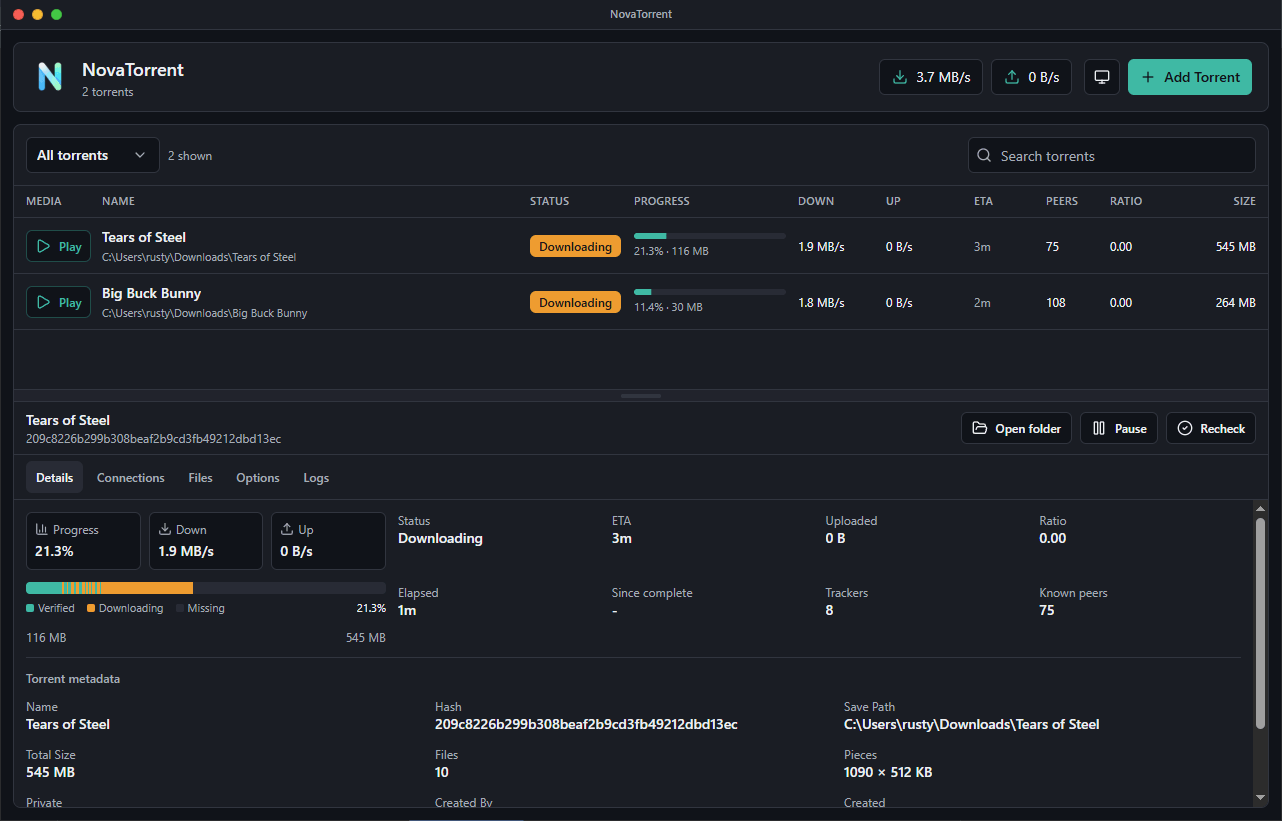This screenshot has width=1282, height=821.
Task: Play the Big Buck Bunny torrent
Action: pyautogui.click(x=58, y=302)
